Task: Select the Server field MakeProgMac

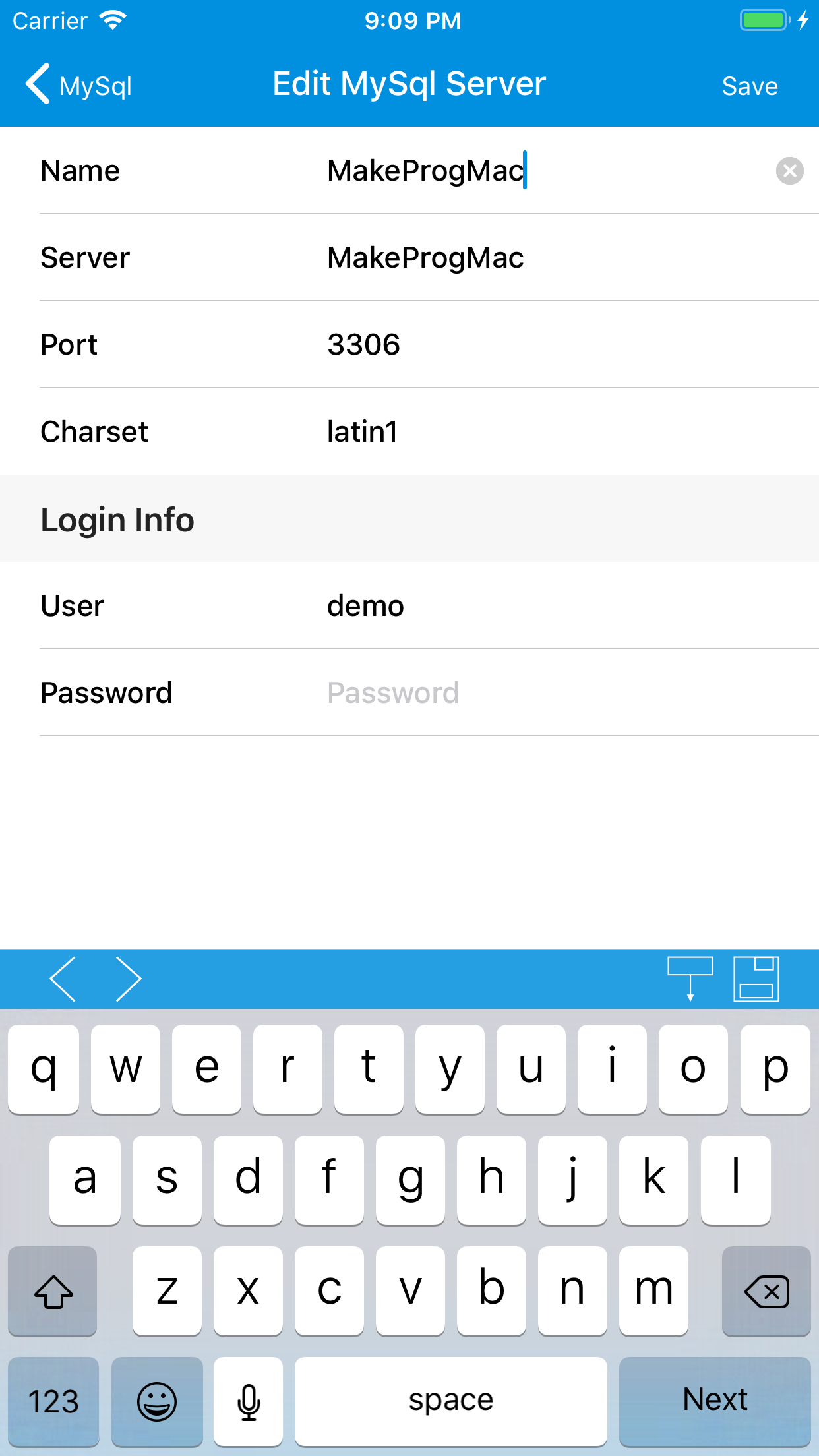Action: [425, 258]
